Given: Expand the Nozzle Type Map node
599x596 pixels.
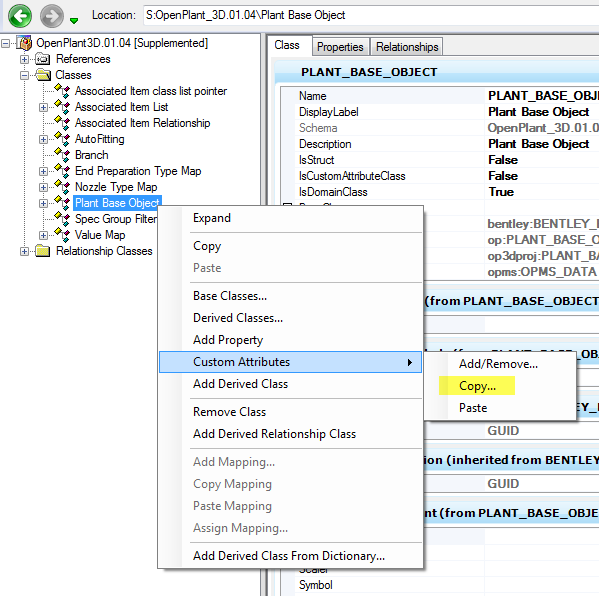Looking at the screenshot, I should [x=43, y=188].
